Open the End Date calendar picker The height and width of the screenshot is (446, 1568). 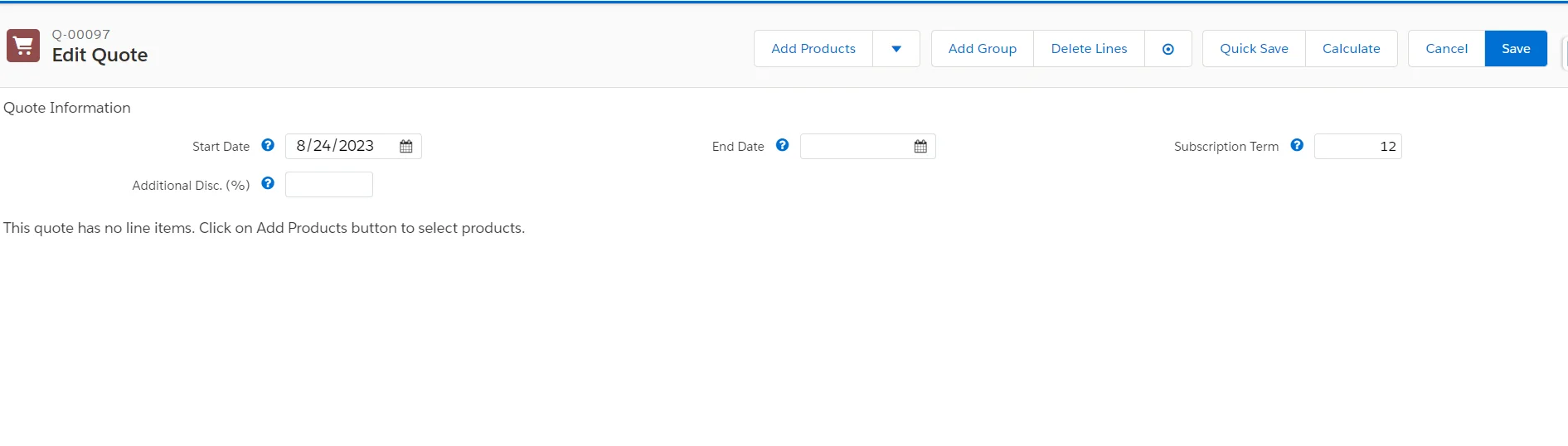(920, 147)
